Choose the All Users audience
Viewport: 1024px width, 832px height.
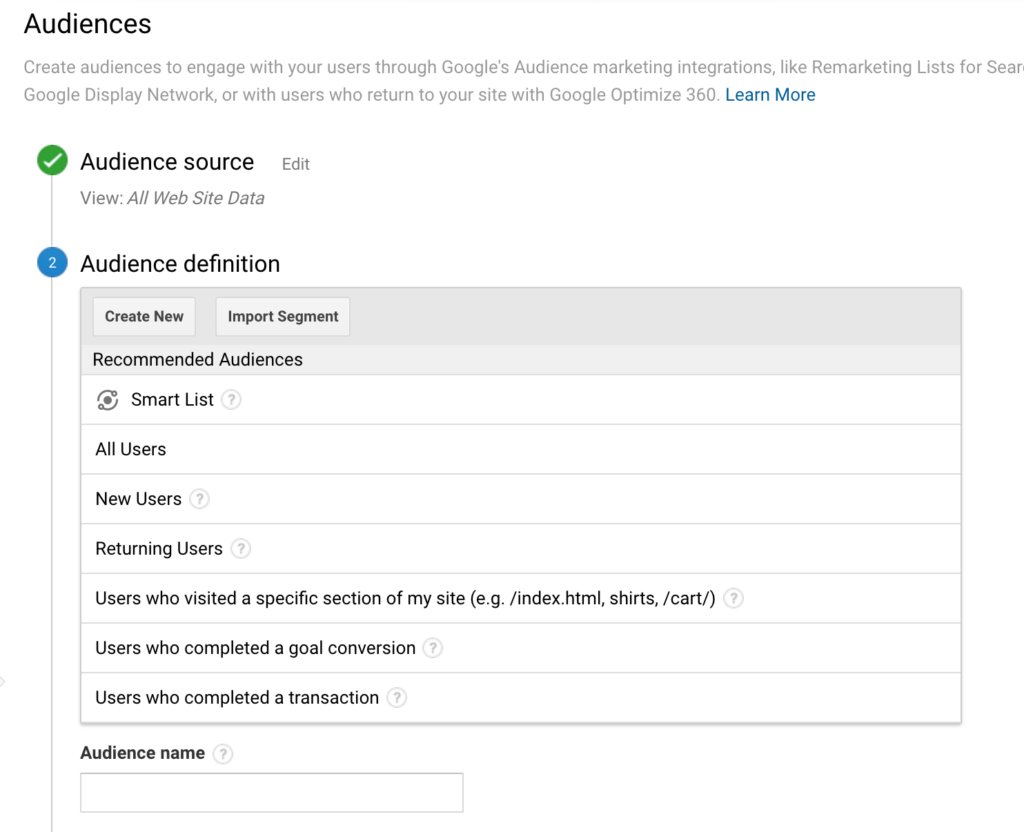pos(131,450)
